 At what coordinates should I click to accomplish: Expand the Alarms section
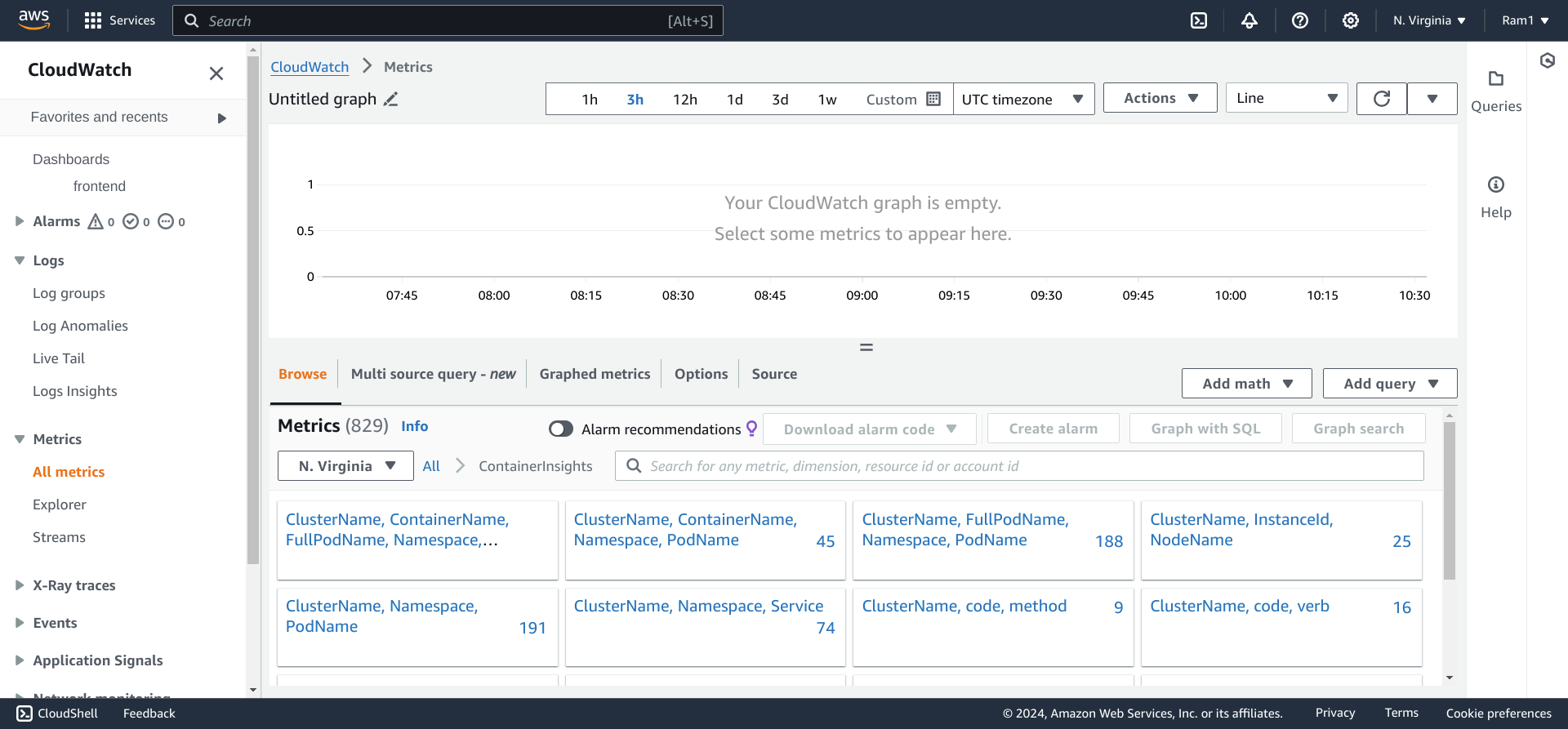(20, 221)
